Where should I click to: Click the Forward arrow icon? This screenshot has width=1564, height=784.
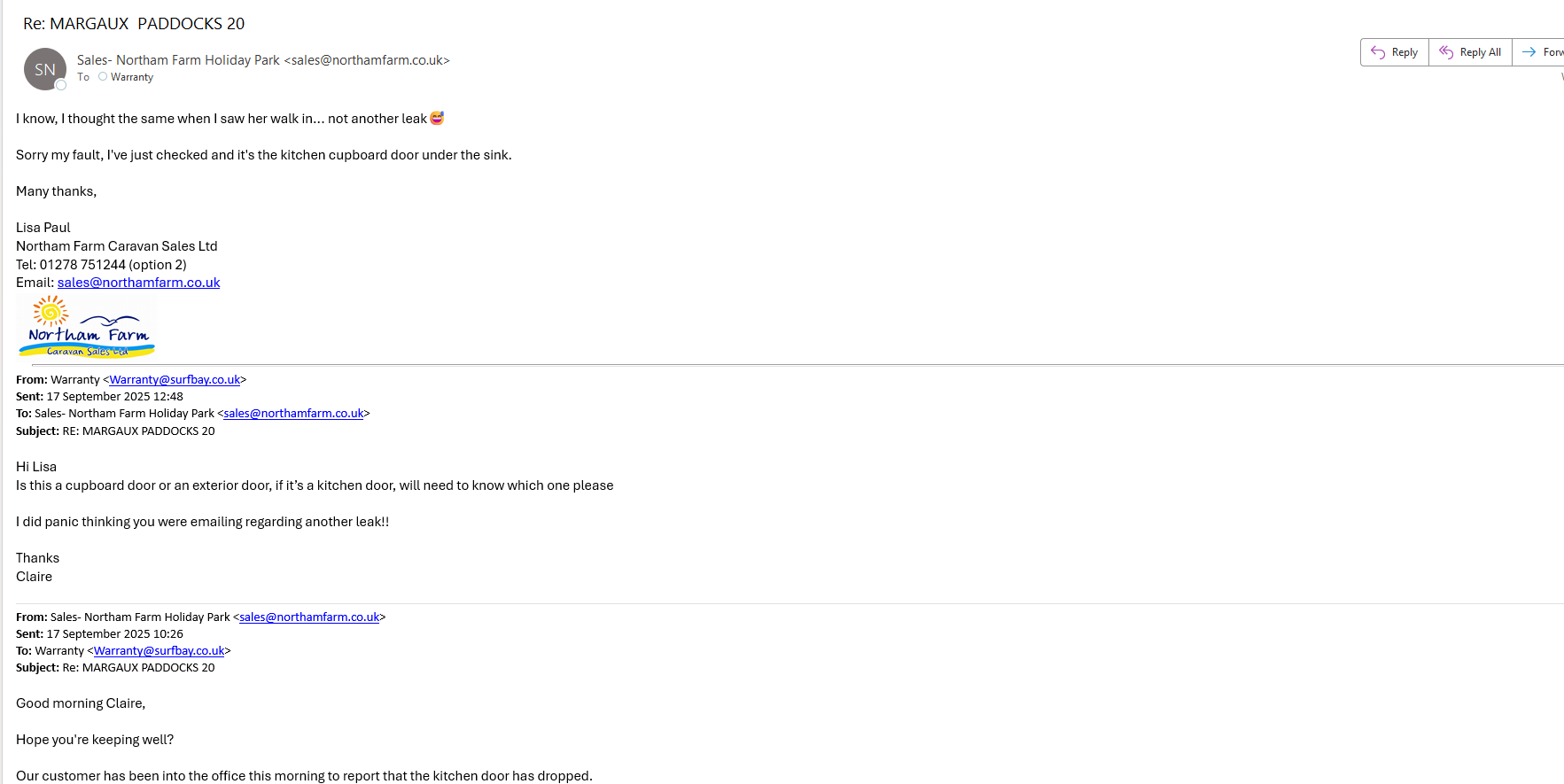(1529, 52)
